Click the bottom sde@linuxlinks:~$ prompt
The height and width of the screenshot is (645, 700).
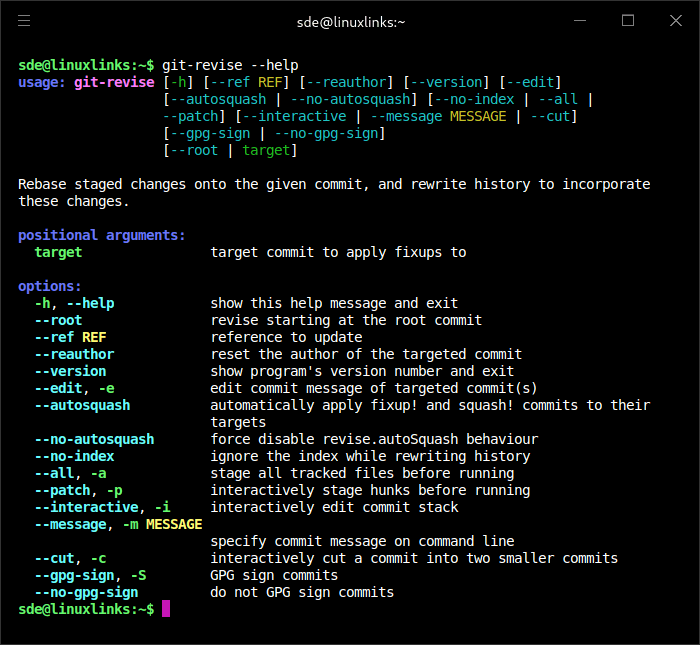tap(86, 610)
